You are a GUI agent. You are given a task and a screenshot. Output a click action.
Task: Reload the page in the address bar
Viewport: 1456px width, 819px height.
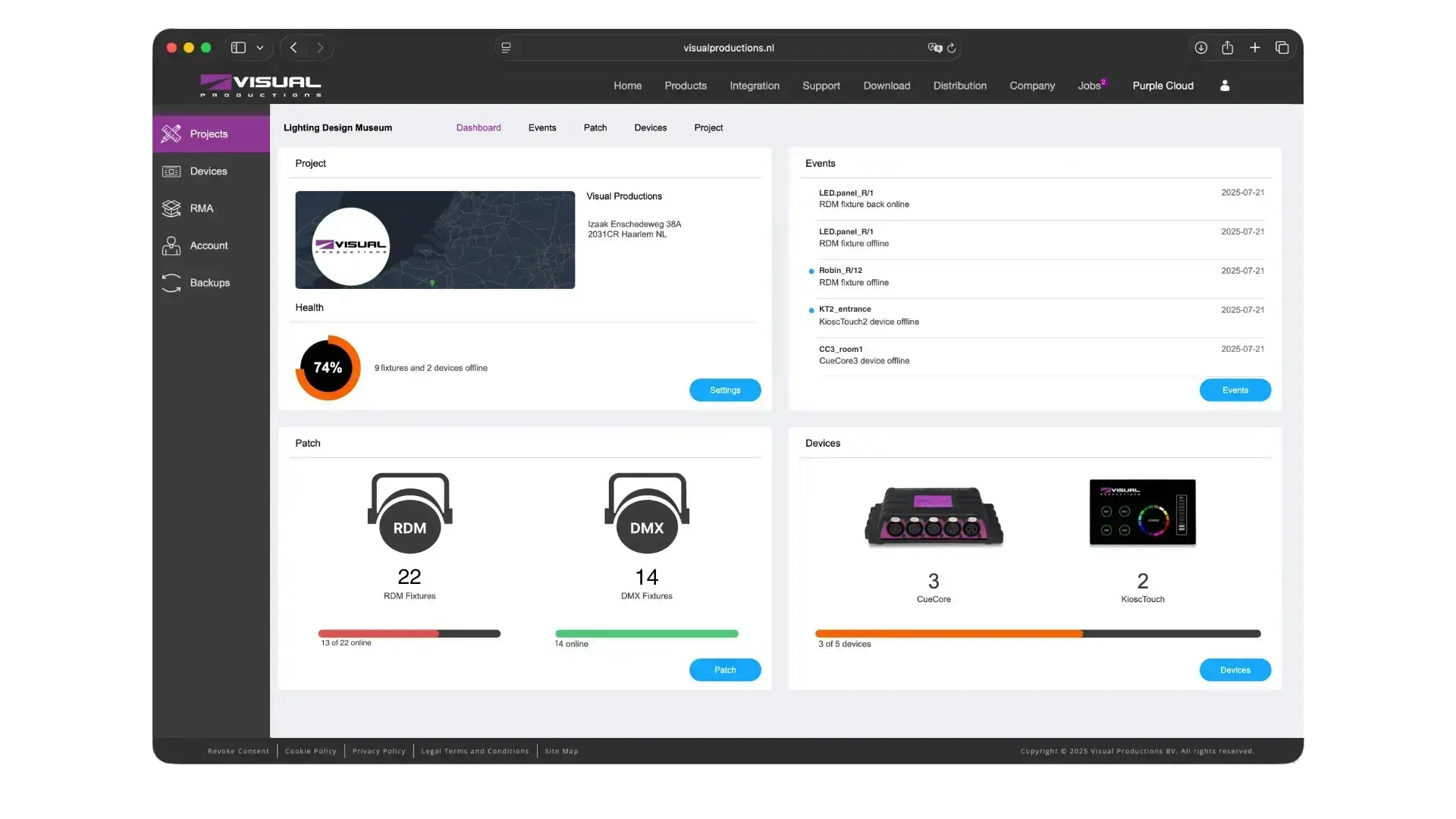tap(952, 48)
